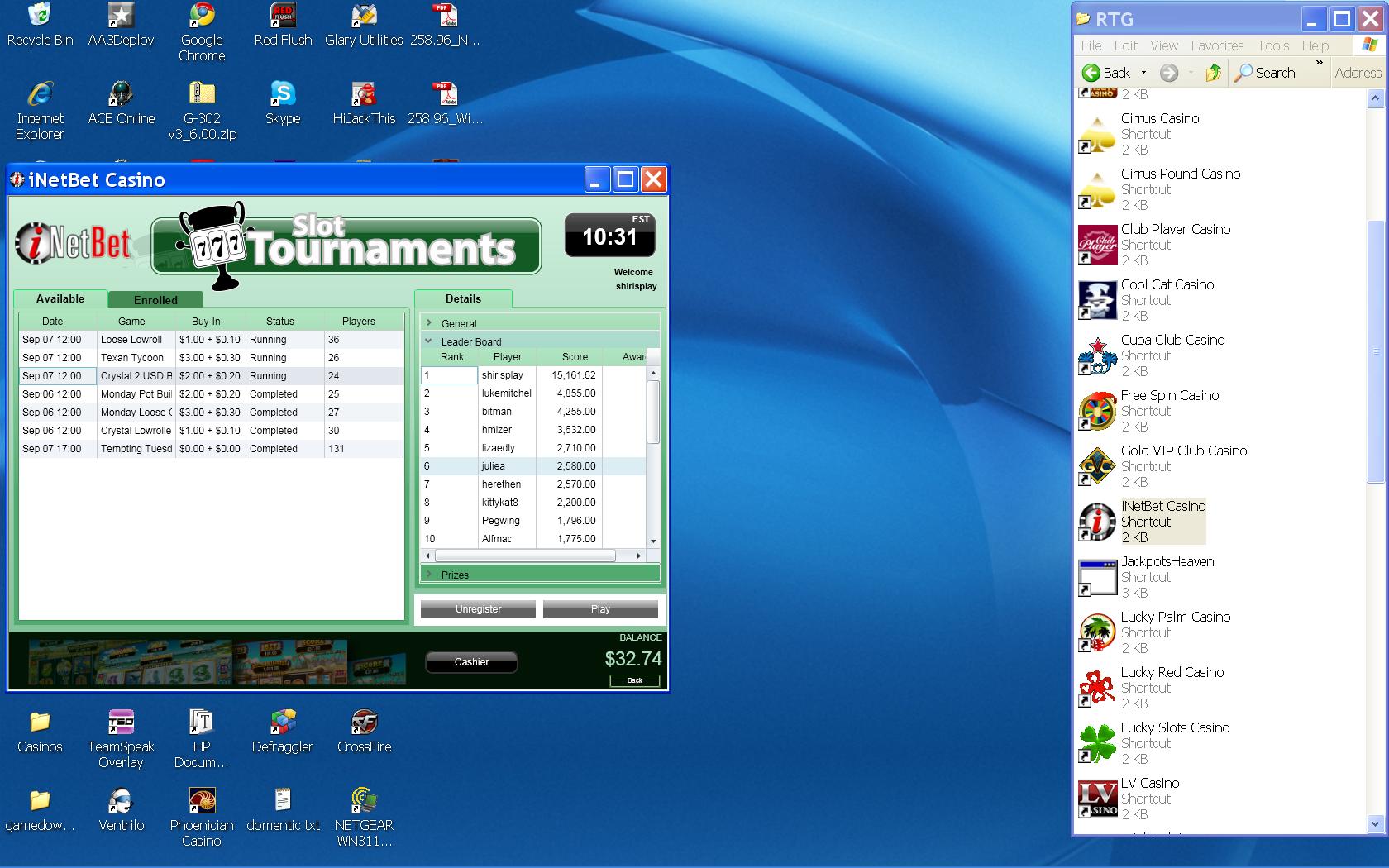Screen dimensions: 1389x868
Task: Open the Recycle Bin desktop icon
Action: [39, 25]
